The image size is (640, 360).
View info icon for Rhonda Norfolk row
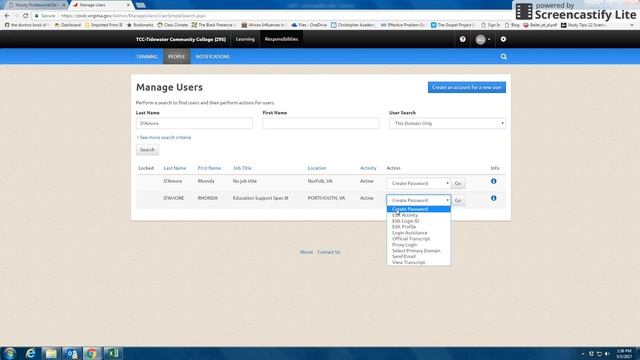click(x=493, y=181)
